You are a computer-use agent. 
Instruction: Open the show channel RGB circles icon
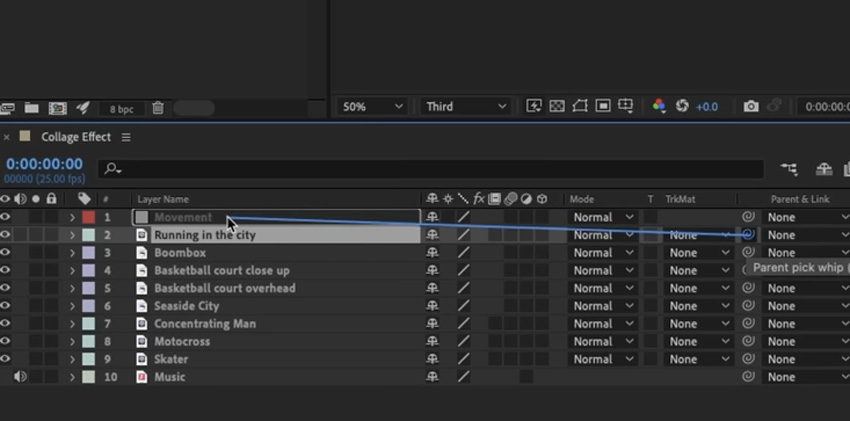point(659,106)
